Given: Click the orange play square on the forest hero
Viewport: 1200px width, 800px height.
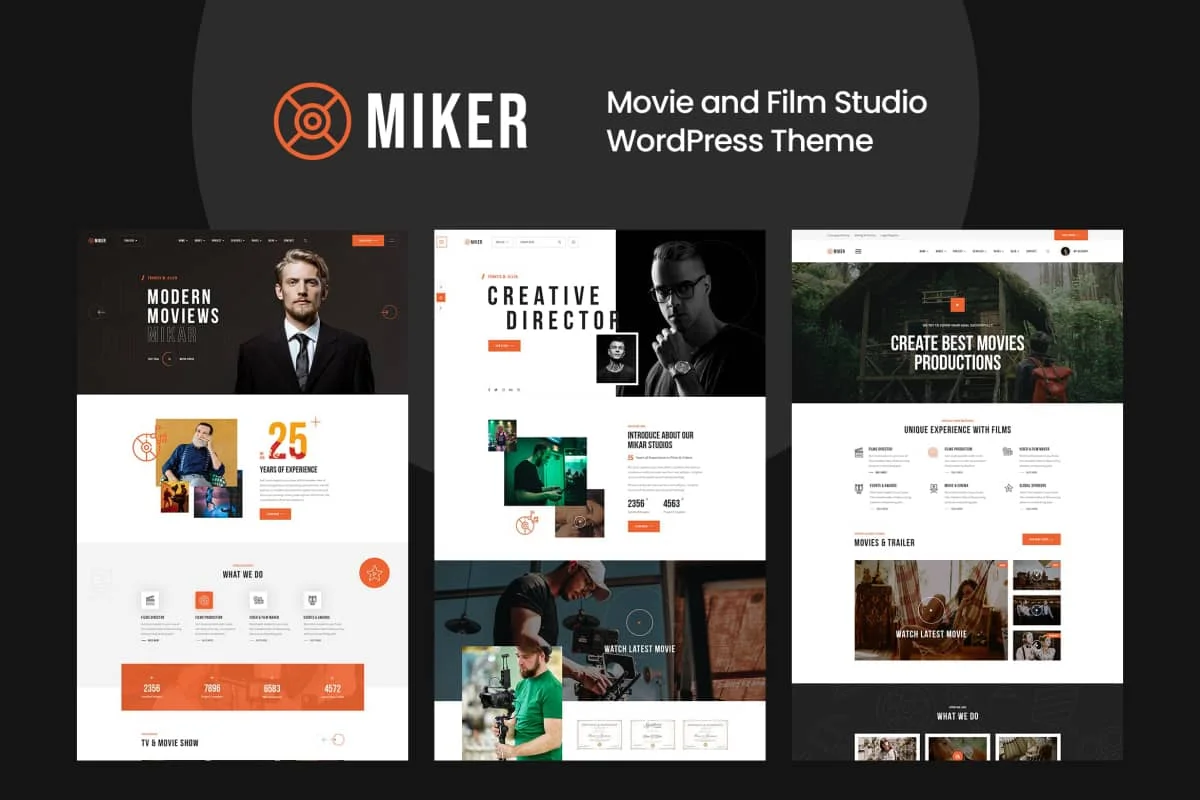Looking at the screenshot, I should pos(957,305).
